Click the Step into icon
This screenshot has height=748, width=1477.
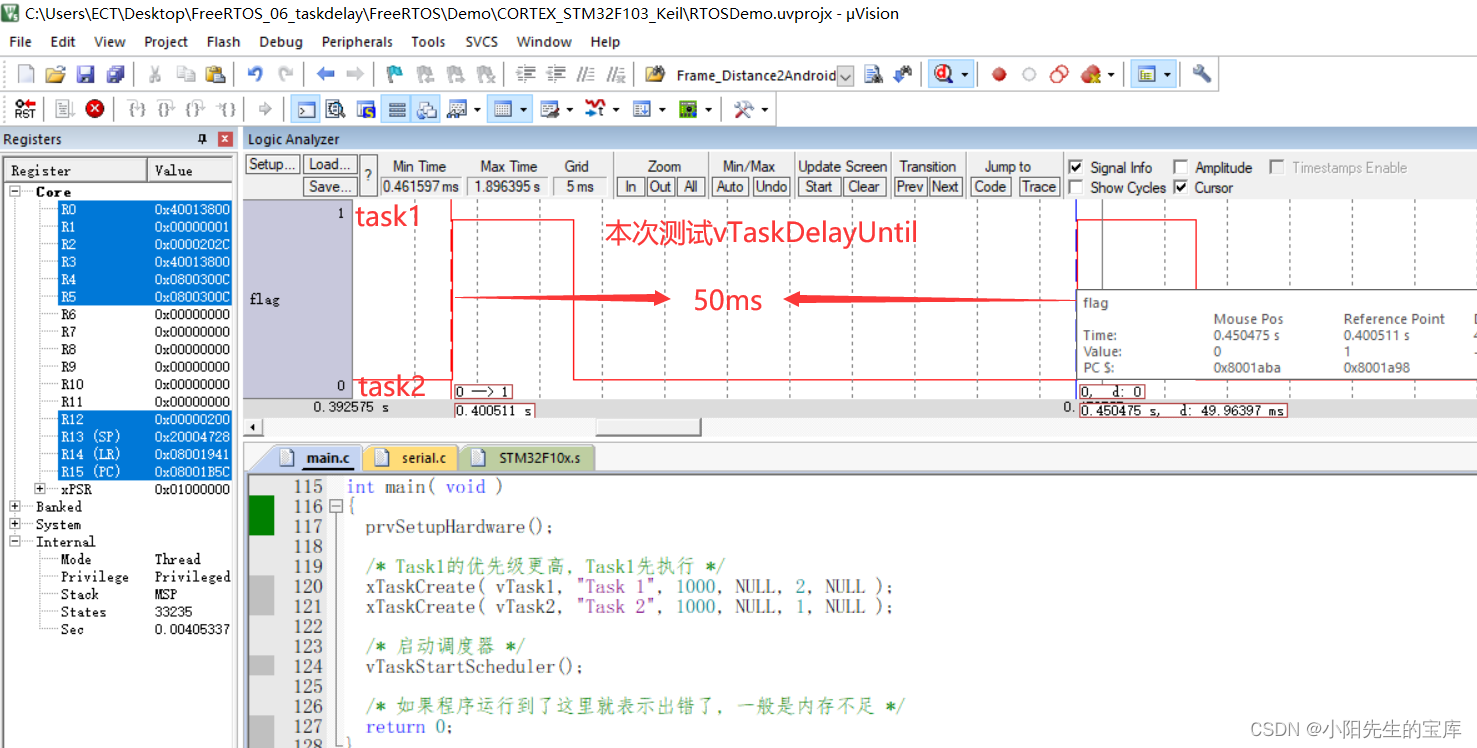click(x=138, y=109)
